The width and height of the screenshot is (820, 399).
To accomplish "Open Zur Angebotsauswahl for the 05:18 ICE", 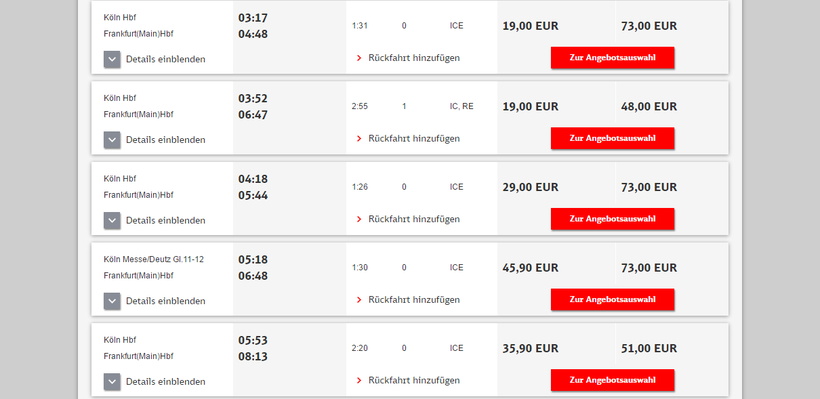I will [x=612, y=299].
